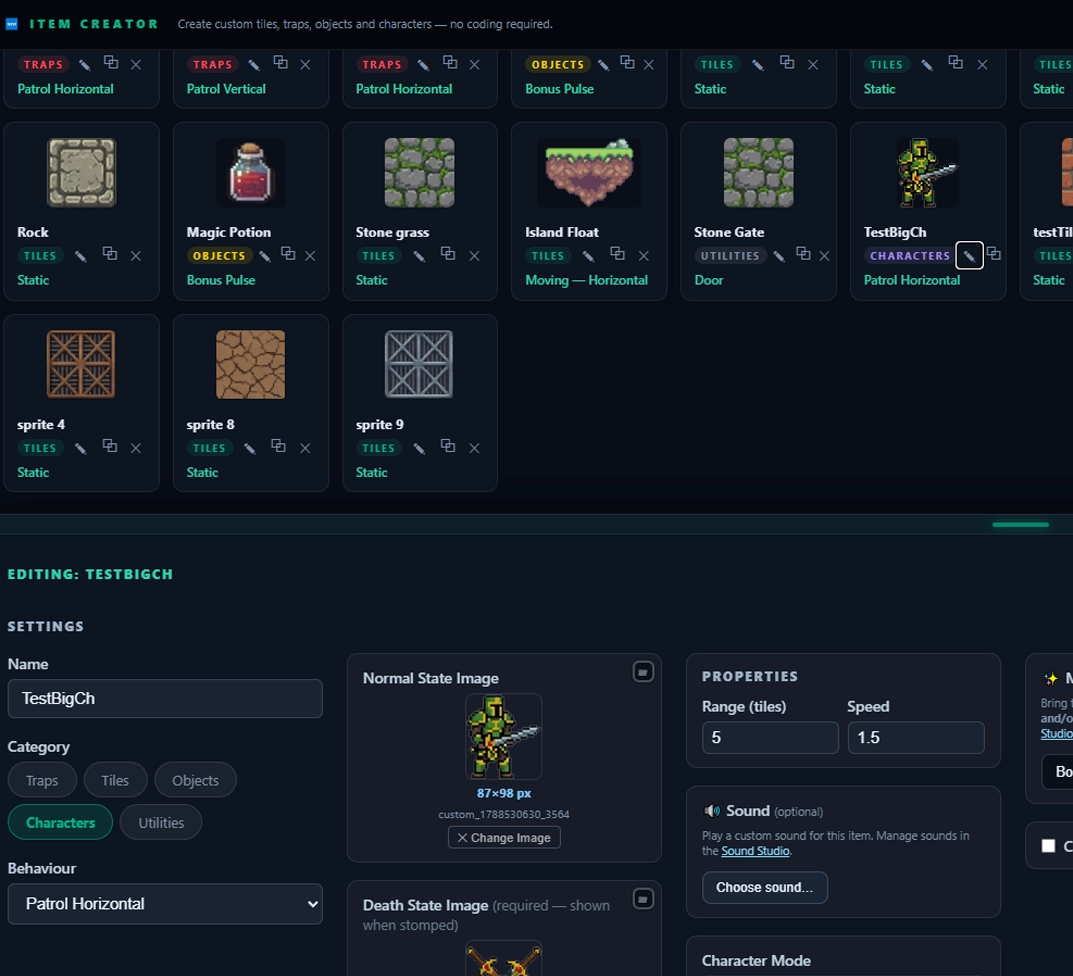Duplicate the Island Float item
1073x976 pixels.
click(617, 254)
